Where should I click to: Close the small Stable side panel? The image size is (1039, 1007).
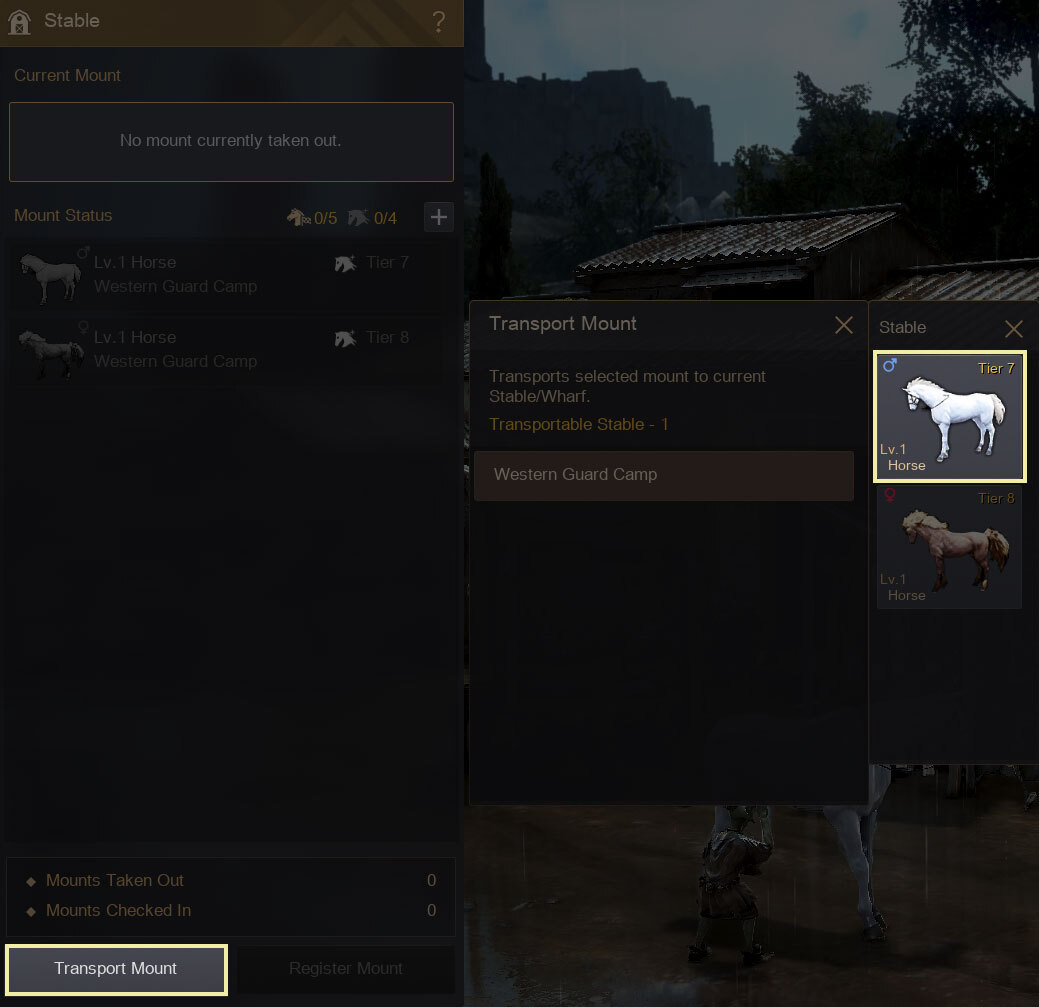pyautogui.click(x=1013, y=329)
